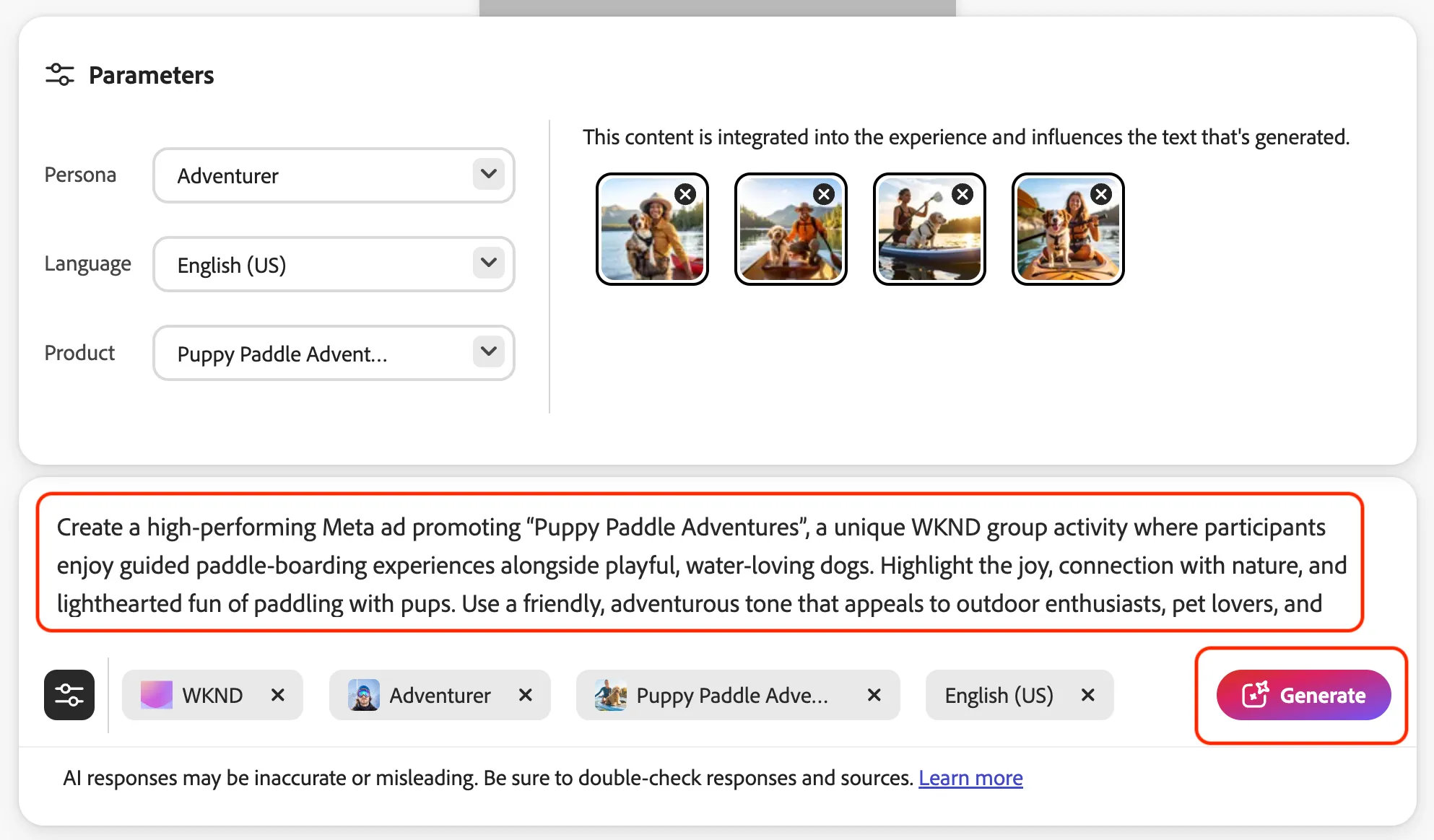Remove the fourth image of woman with dog
The height and width of the screenshot is (840, 1434).
[1101, 194]
